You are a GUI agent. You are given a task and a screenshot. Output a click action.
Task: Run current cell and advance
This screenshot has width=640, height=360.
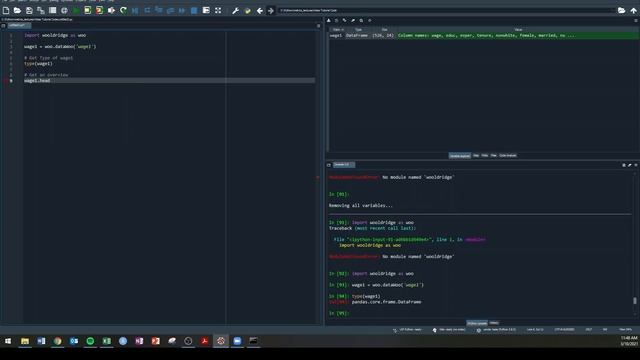(100, 11)
